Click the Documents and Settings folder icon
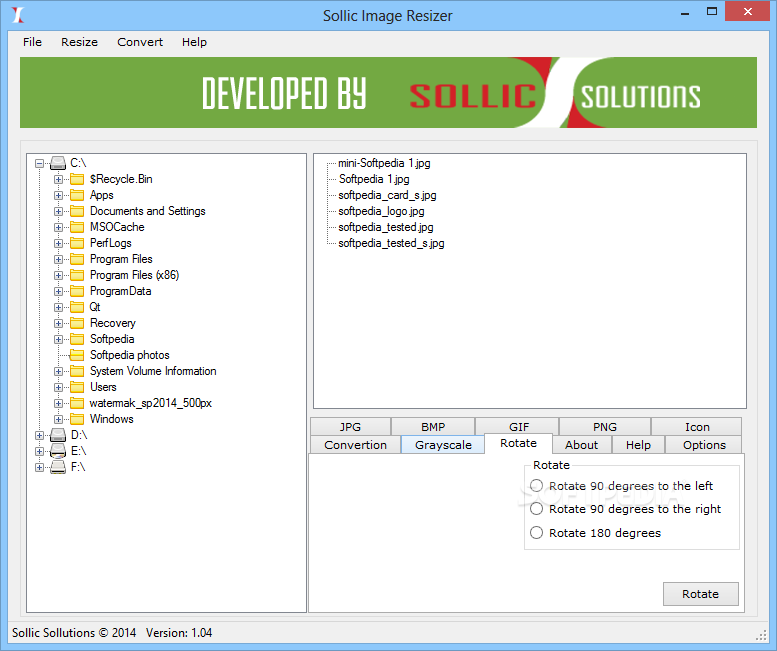The height and width of the screenshot is (651, 777). click(77, 211)
